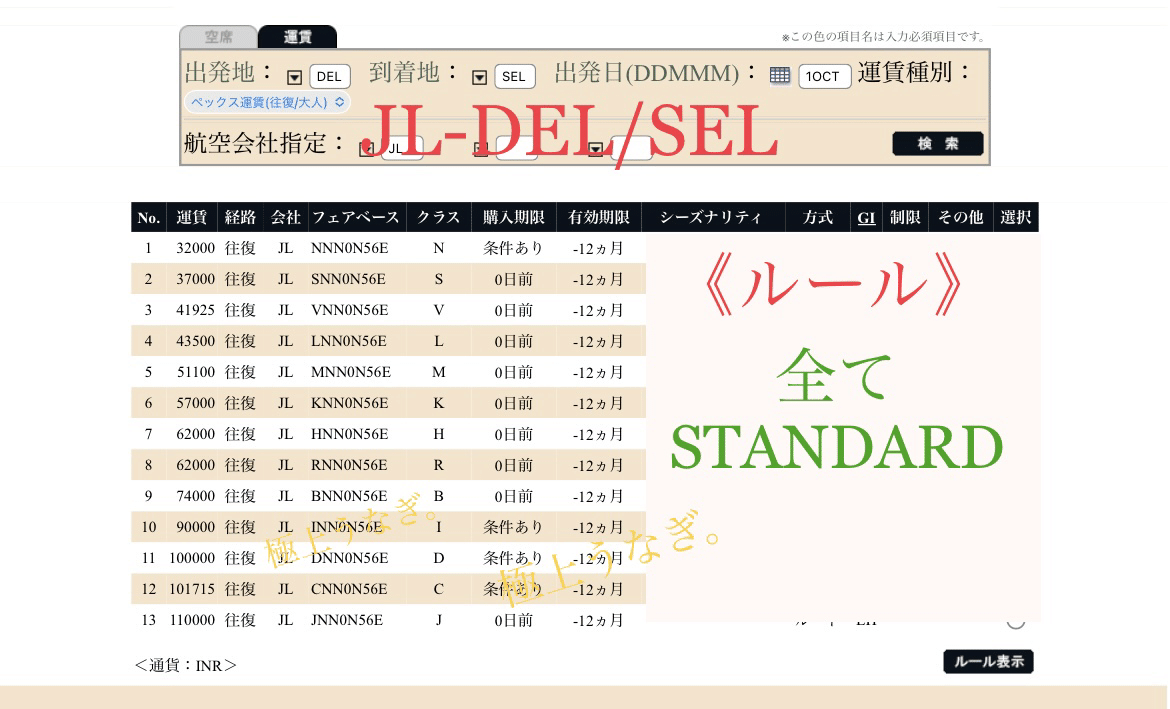1170x709 pixels.
Task: Click fare basis MNN0N56E
Action: click(x=351, y=372)
